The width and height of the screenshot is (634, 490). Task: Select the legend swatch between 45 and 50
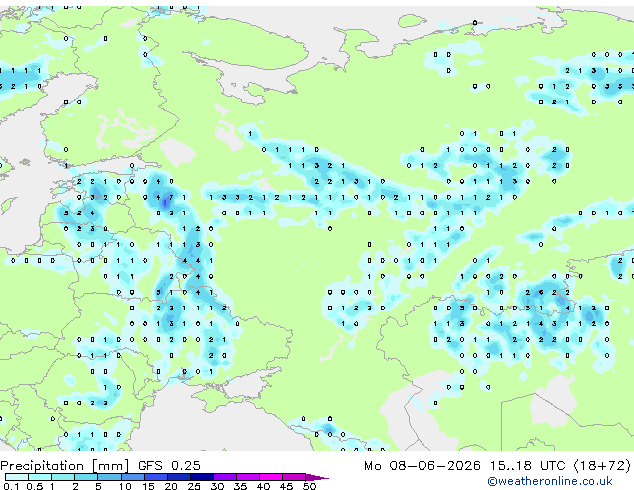pos(294,477)
